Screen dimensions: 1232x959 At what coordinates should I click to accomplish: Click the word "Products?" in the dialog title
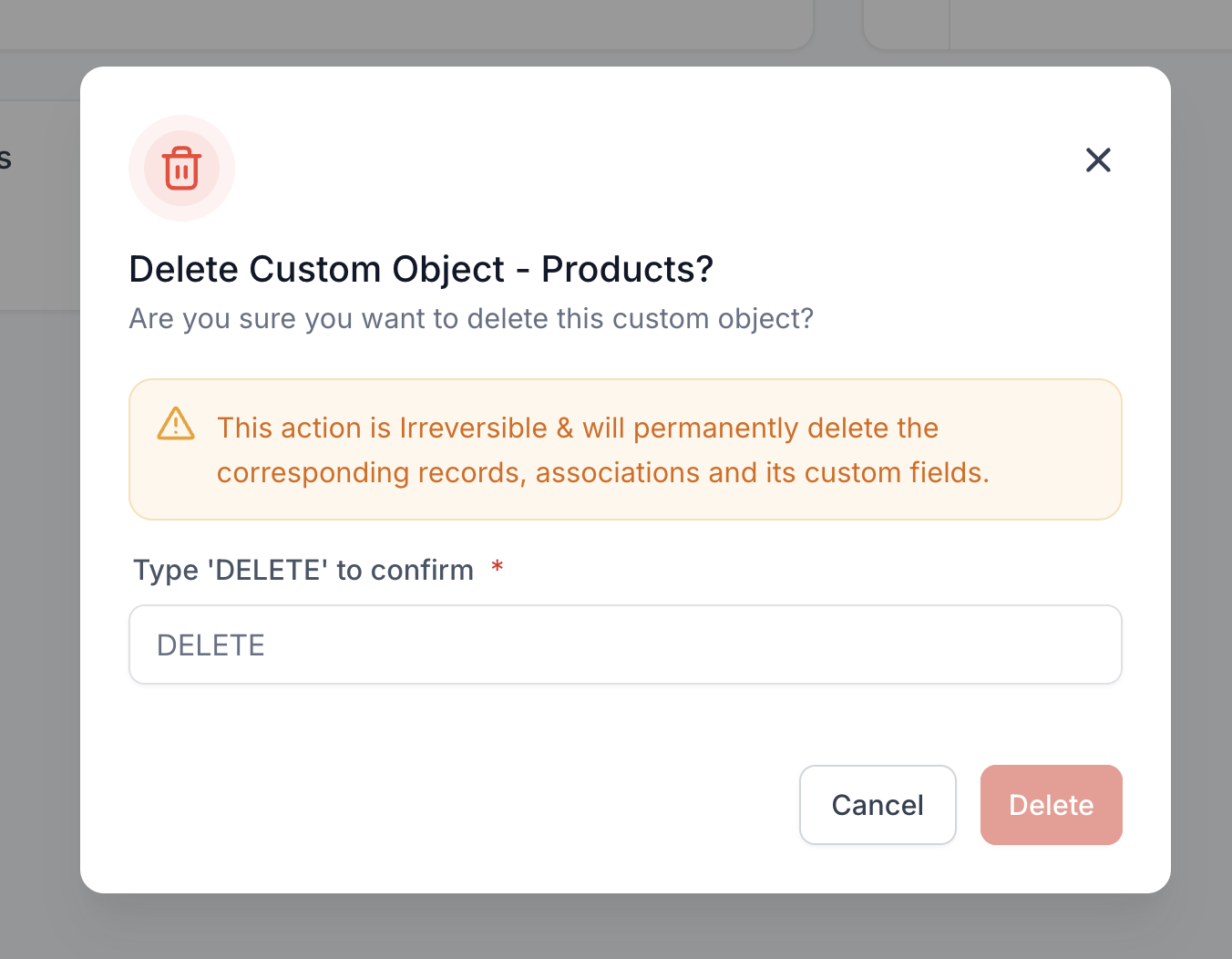627,269
